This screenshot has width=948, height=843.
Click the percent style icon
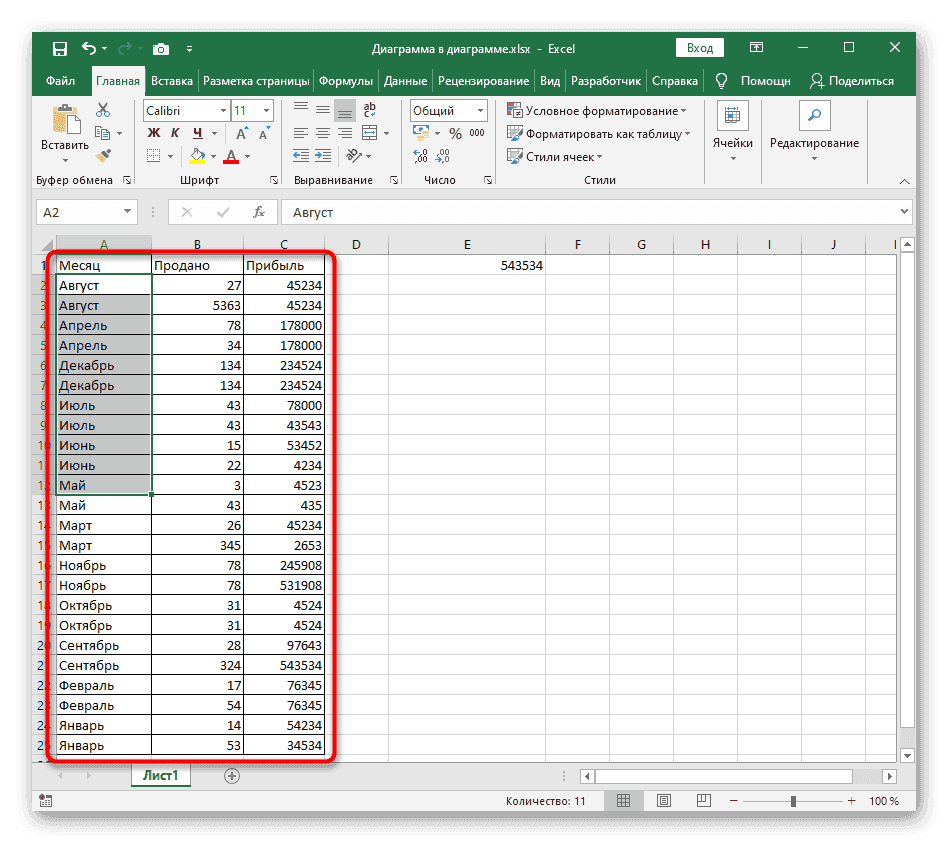[x=455, y=133]
